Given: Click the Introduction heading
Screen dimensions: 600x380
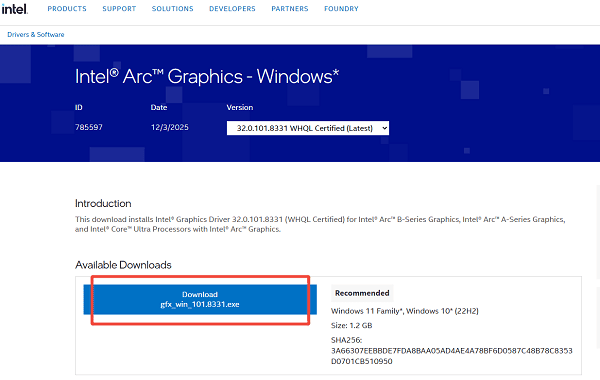Looking at the screenshot, I should (x=103, y=203).
